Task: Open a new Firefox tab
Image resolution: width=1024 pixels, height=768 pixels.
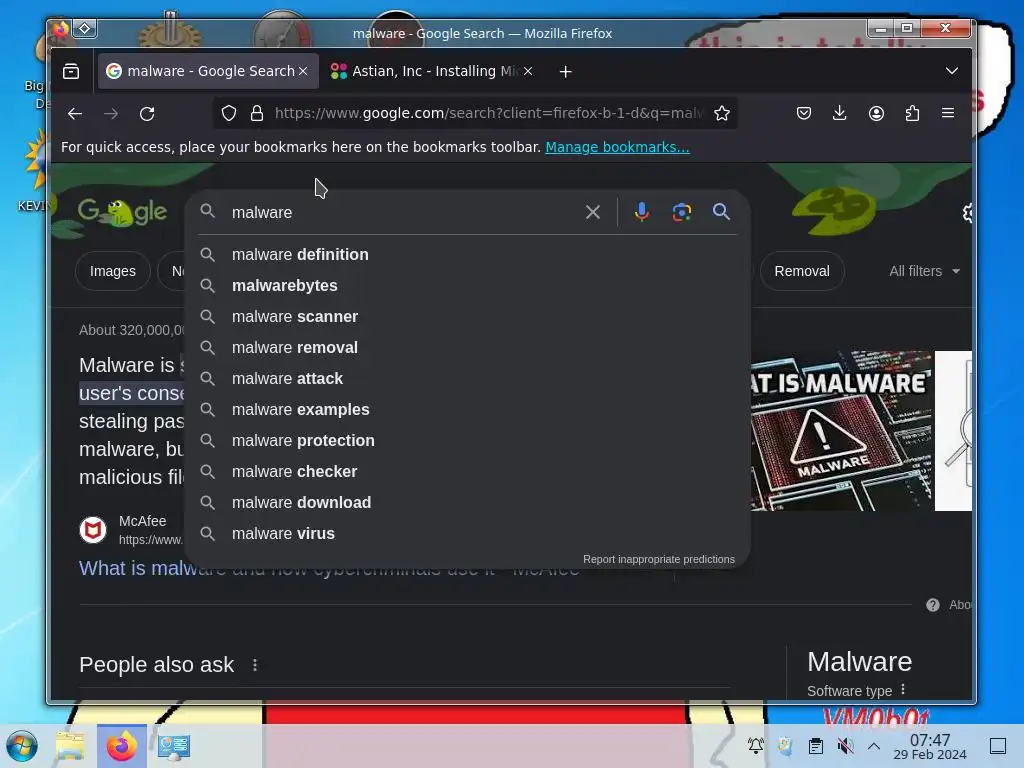Action: click(566, 71)
